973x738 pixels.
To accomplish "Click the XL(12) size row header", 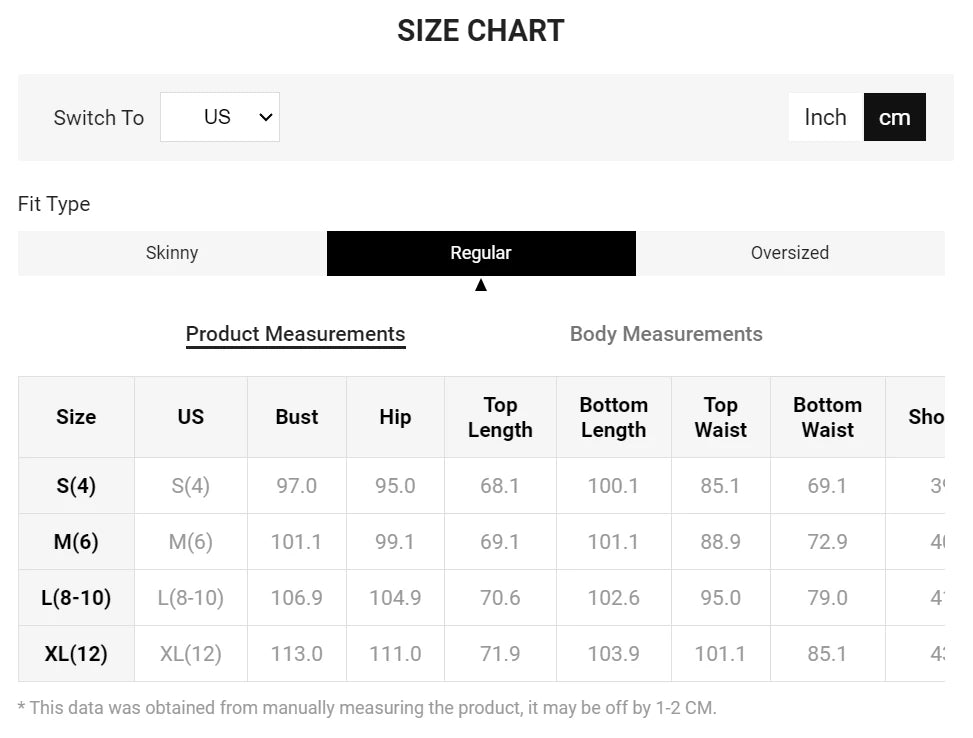I will pos(76,654).
